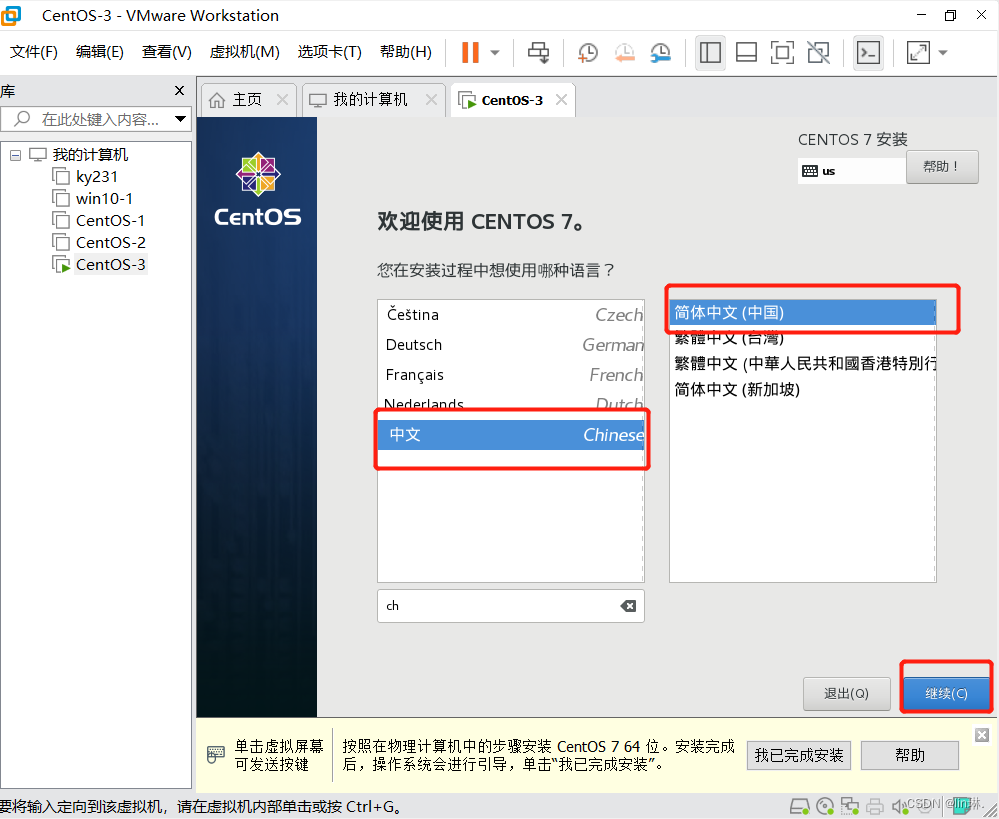Click the hard disk status bar icon

[x=800, y=806]
